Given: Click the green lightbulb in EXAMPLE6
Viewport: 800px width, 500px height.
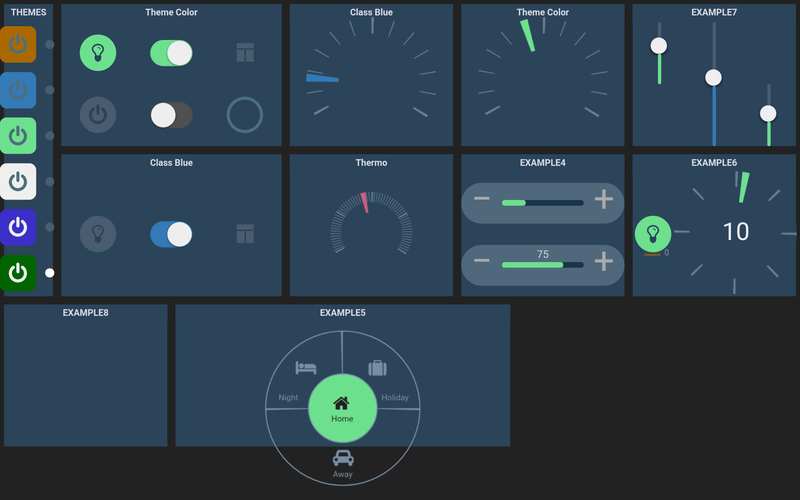Looking at the screenshot, I should (x=653, y=234).
